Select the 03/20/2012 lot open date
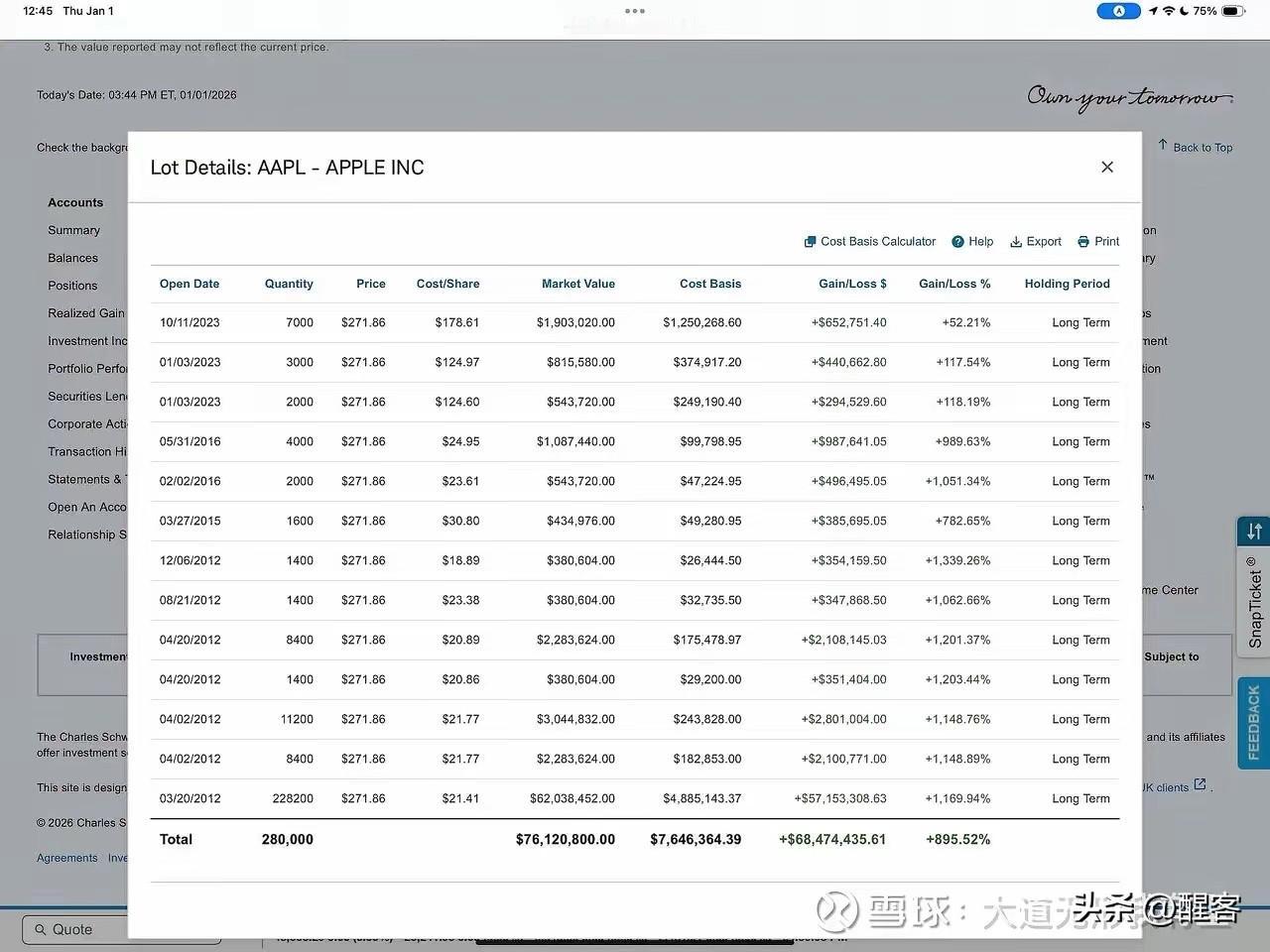Image resolution: width=1270 pixels, height=952 pixels. tap(190, 798)
